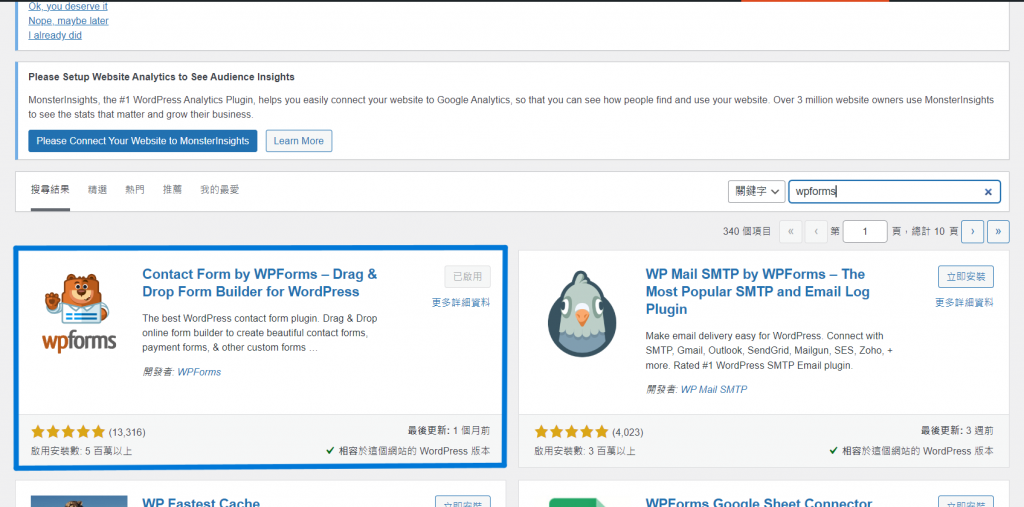Click the disabled previous page arrow
1024x507 pixels.
click(x=816, y=231)
